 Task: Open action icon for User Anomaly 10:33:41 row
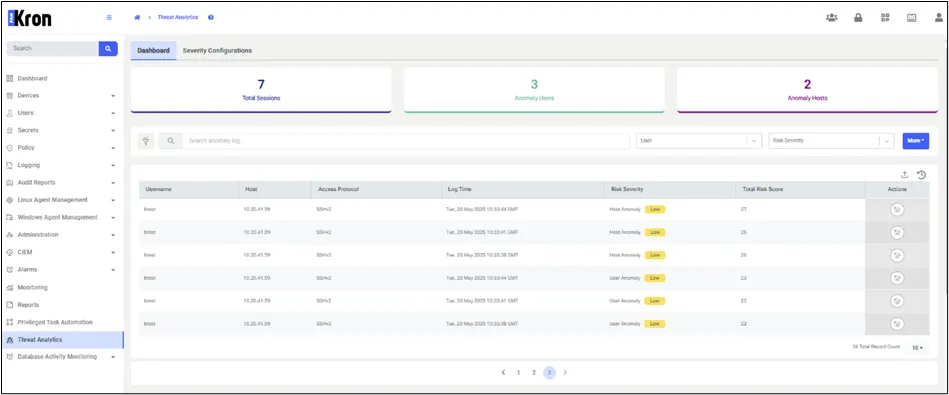[x=897, y=301]
